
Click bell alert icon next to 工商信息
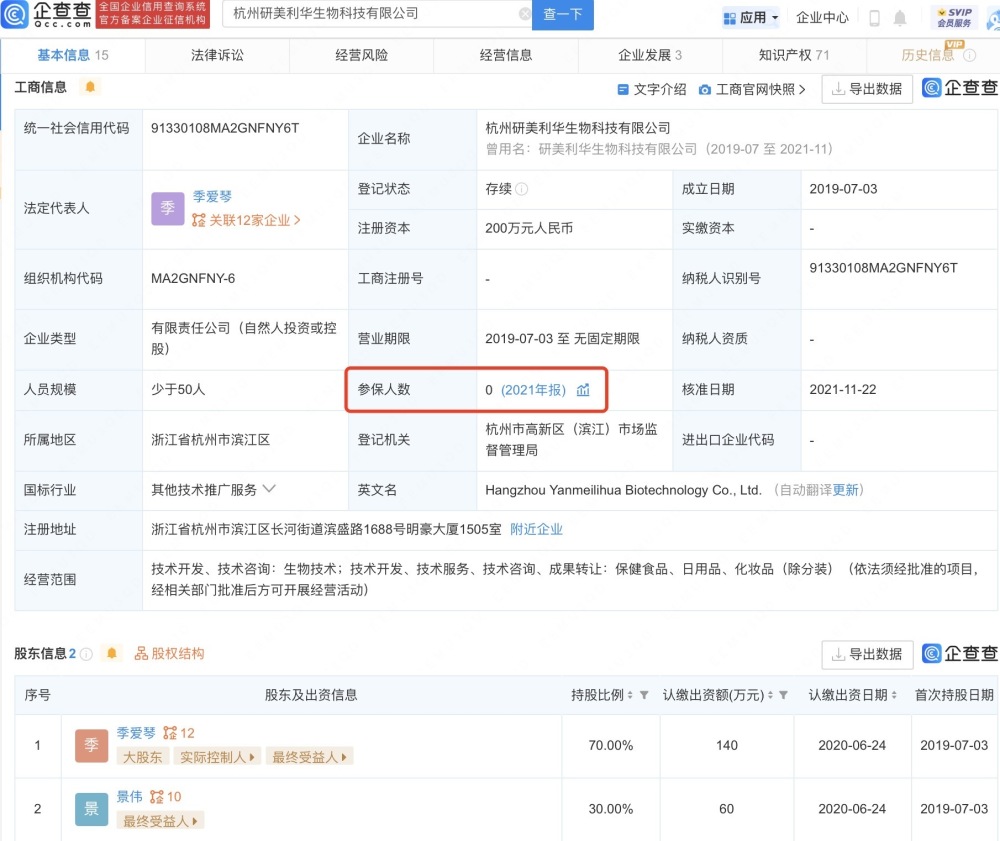[x=90, y=87]
